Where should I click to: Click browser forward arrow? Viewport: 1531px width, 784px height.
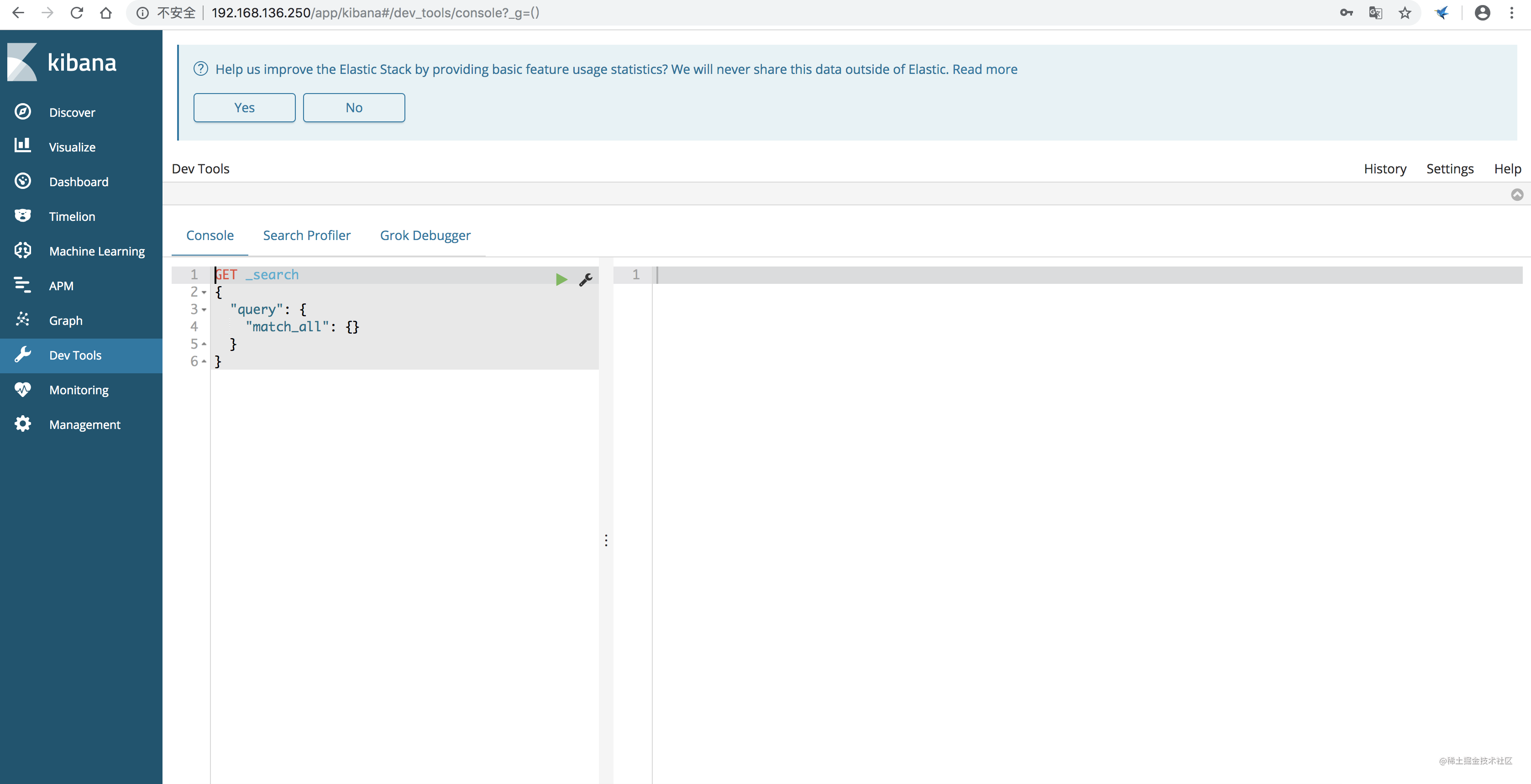pos(47,12)
